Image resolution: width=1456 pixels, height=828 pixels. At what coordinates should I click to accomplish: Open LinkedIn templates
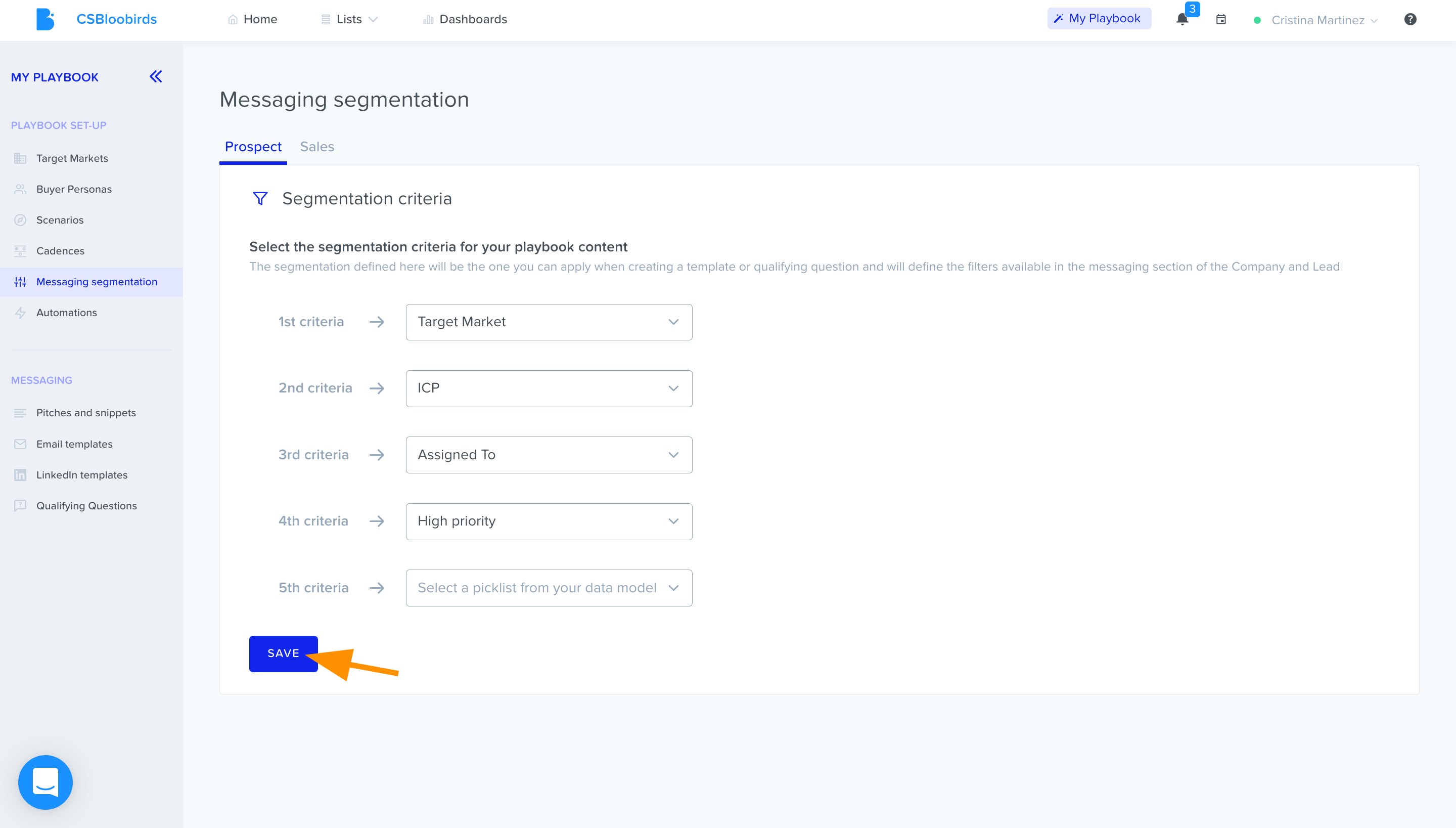tap(82, 475)
